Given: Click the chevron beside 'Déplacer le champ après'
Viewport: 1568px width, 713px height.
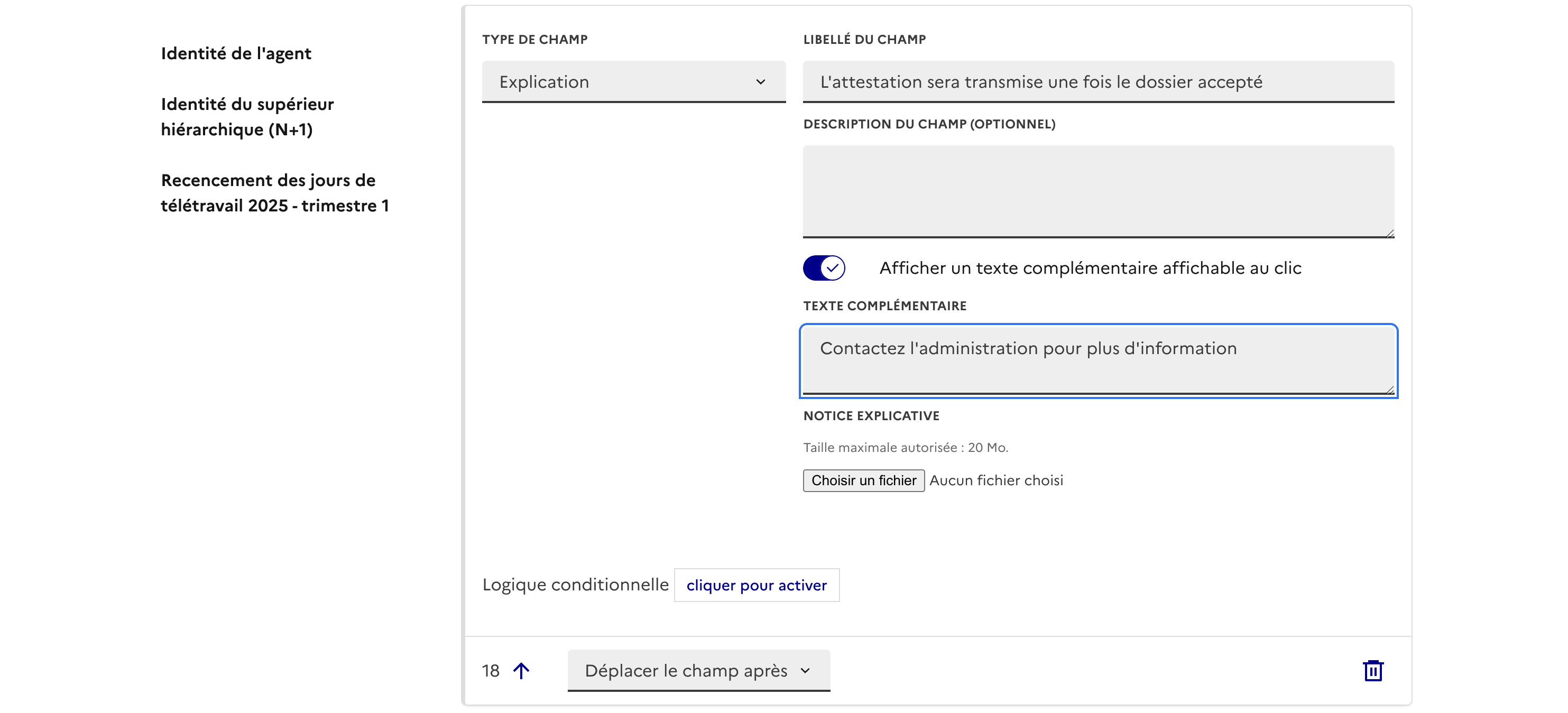Looking at the screenshot, I should 805,670.
